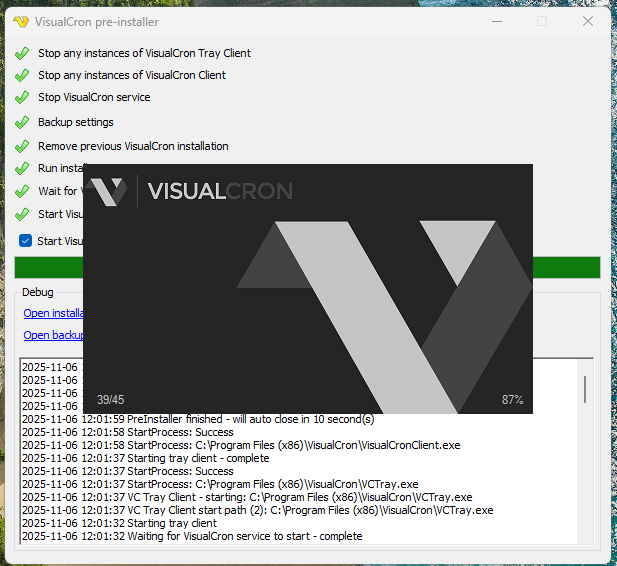Open the installation log link under Debug
This screenshot has width=617, height=566.
point(52,313)
